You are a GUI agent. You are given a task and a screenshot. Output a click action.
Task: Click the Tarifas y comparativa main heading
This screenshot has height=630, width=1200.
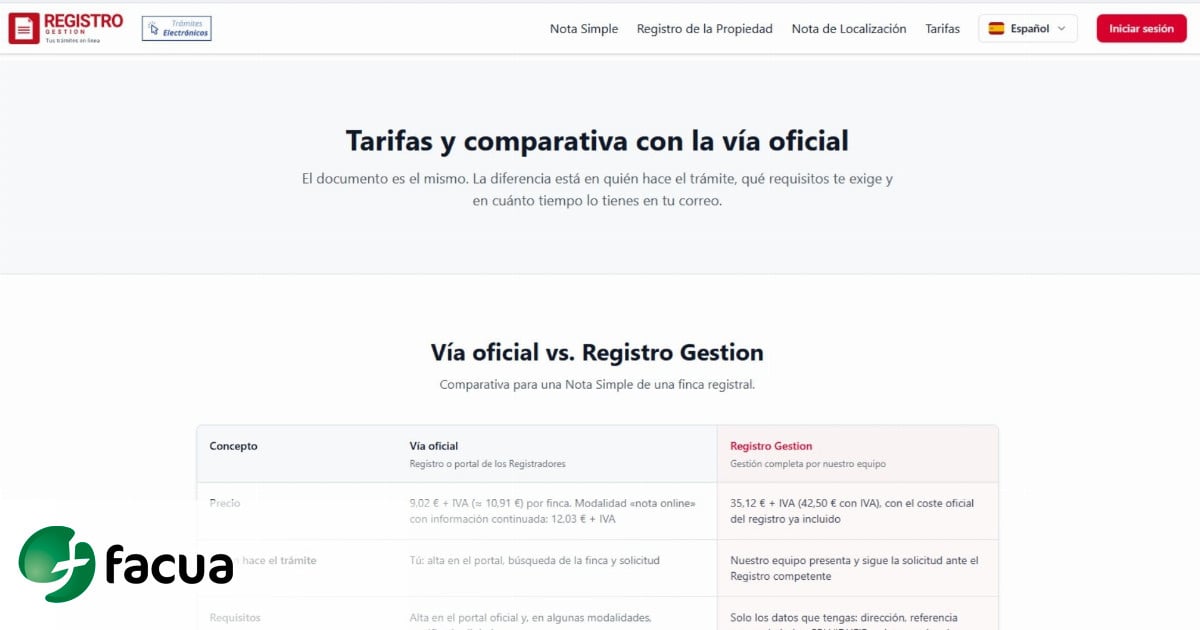(x=597, y=140)
